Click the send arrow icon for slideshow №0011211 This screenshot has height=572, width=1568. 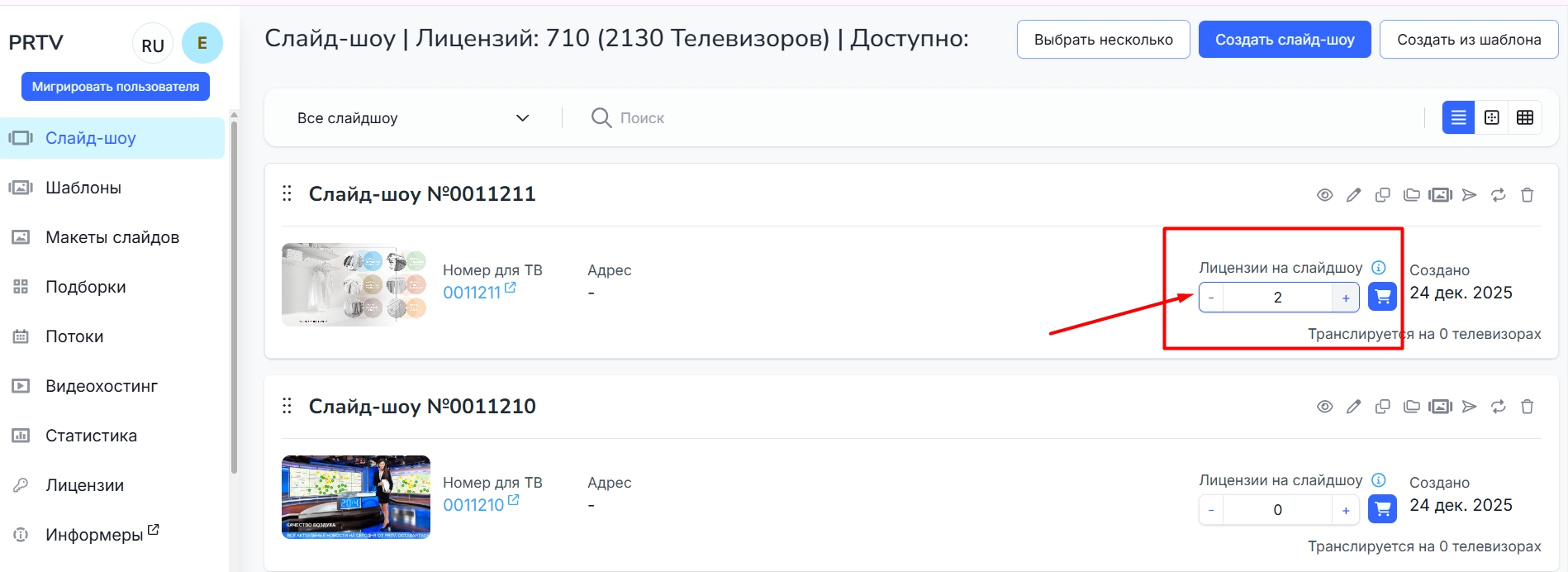coord(1469,195)
